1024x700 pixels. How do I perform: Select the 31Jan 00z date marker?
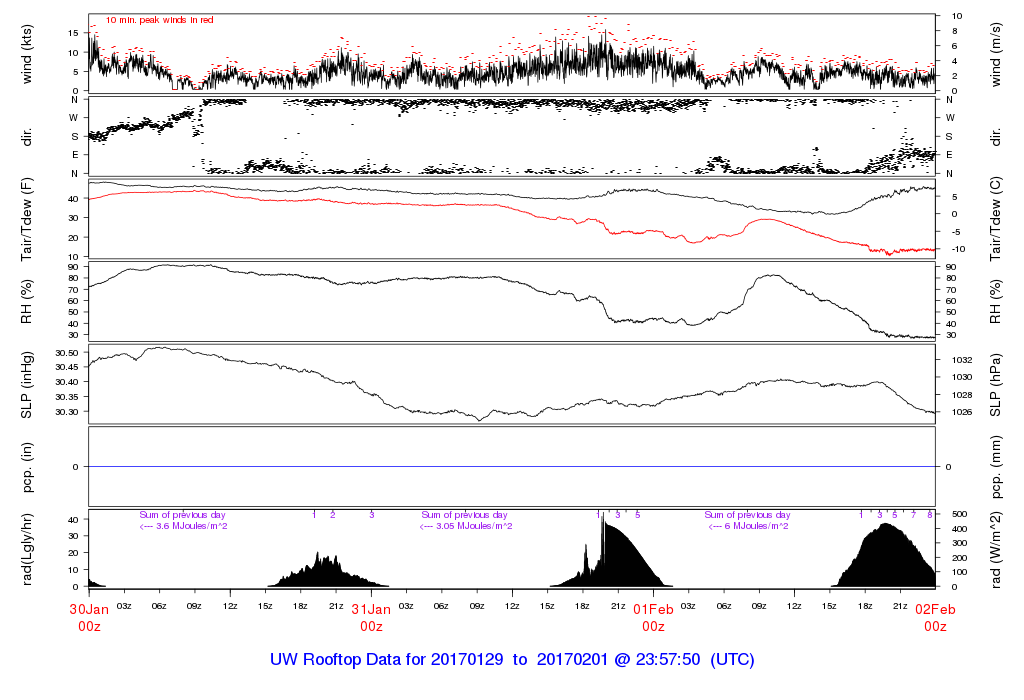[371, 616]
